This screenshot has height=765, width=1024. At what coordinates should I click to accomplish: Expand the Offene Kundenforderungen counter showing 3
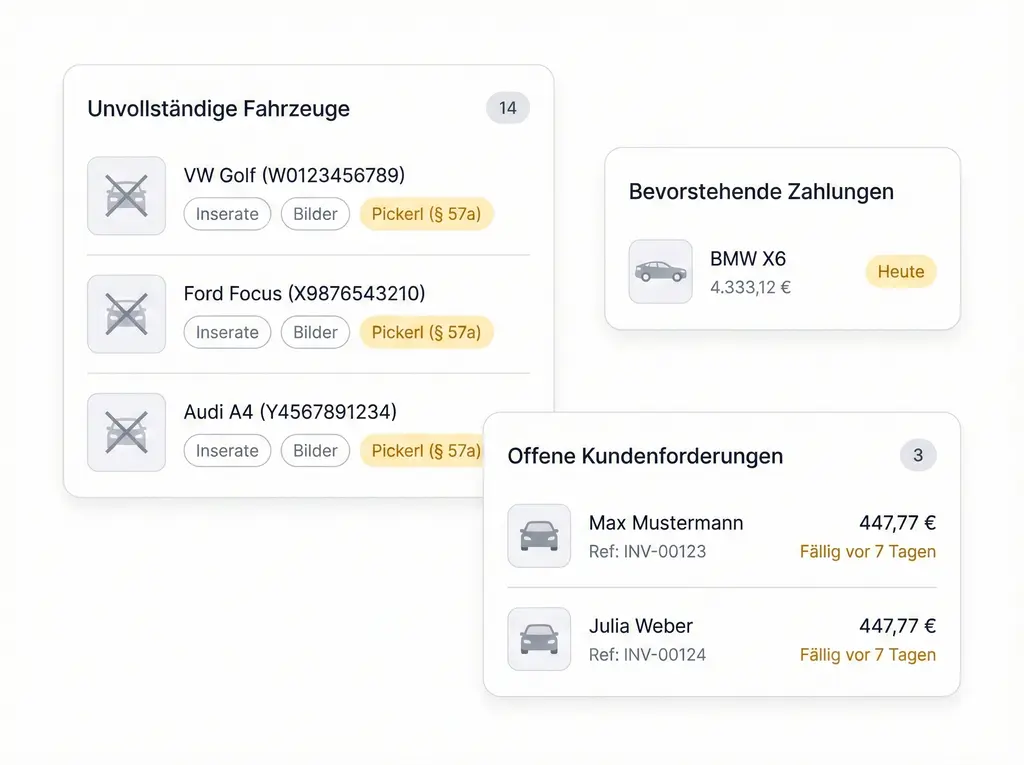[918, 455]
